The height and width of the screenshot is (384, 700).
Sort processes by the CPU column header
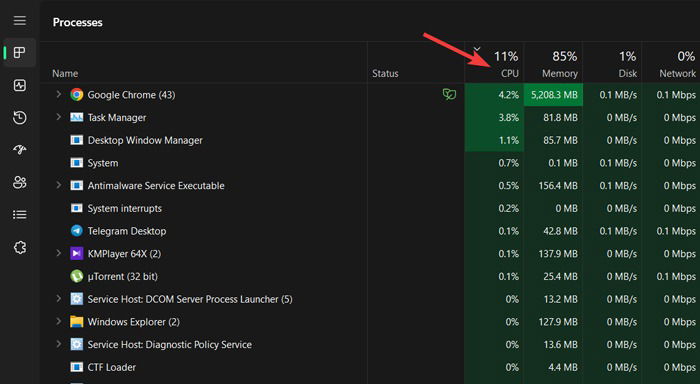click(x=494, y=63)
